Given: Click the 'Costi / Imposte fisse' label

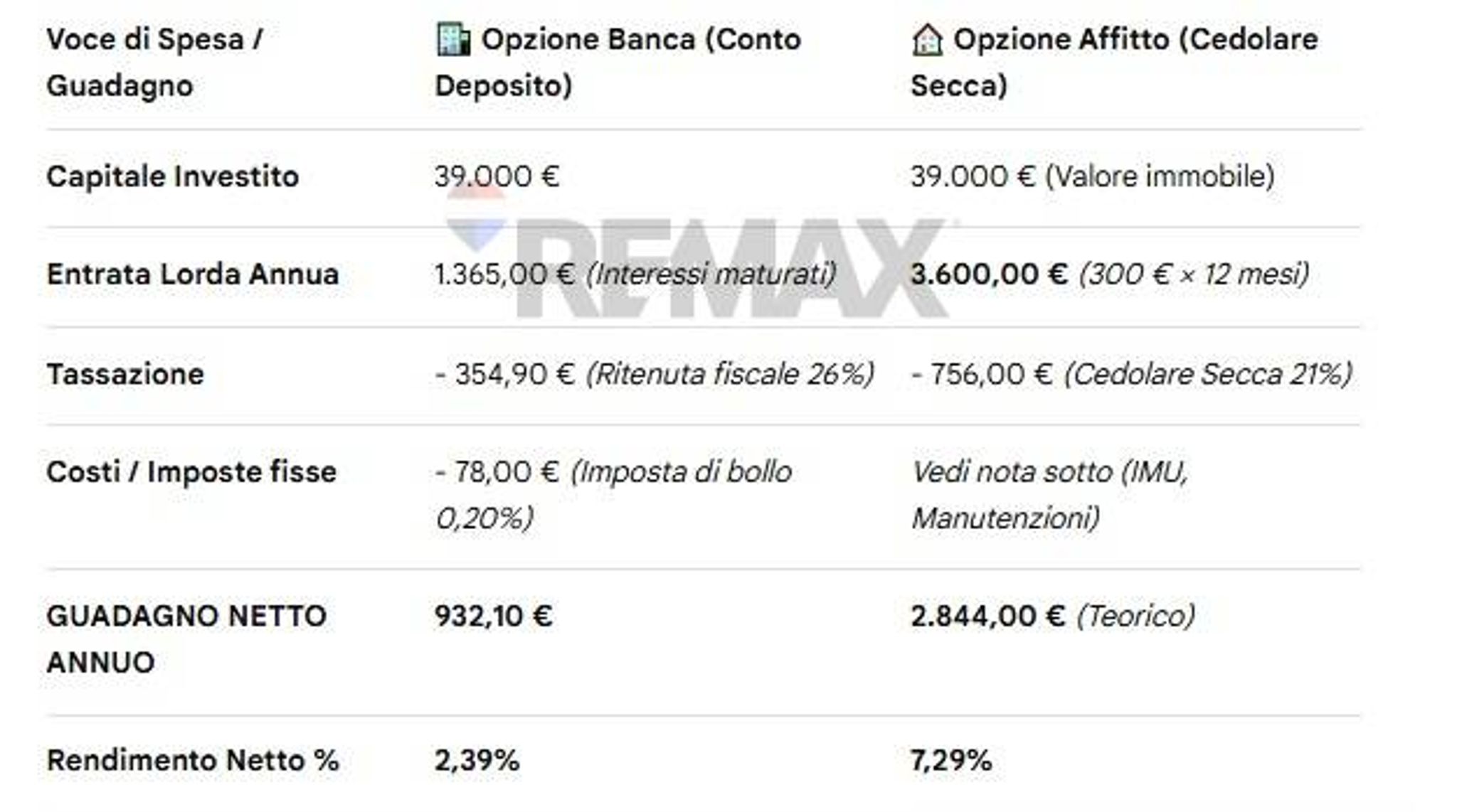Looking at the screenshot, I should tap(191, 472).
